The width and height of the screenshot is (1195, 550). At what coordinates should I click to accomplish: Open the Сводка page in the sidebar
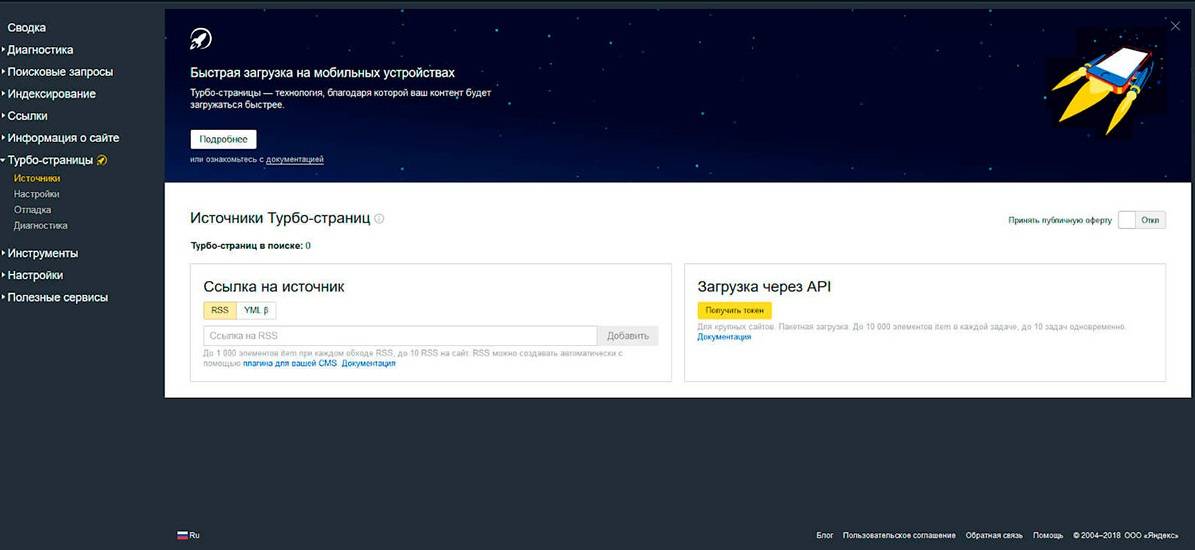(x=27, y=28)
